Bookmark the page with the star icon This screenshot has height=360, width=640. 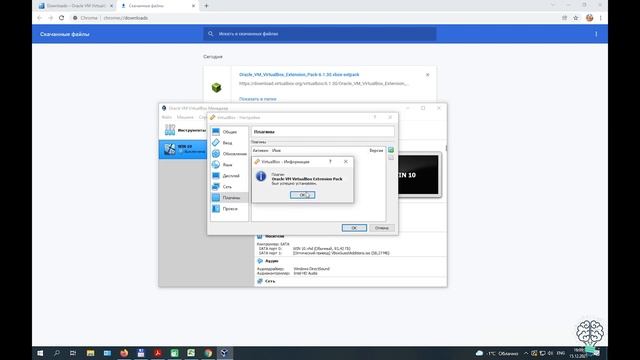[576, 18]
